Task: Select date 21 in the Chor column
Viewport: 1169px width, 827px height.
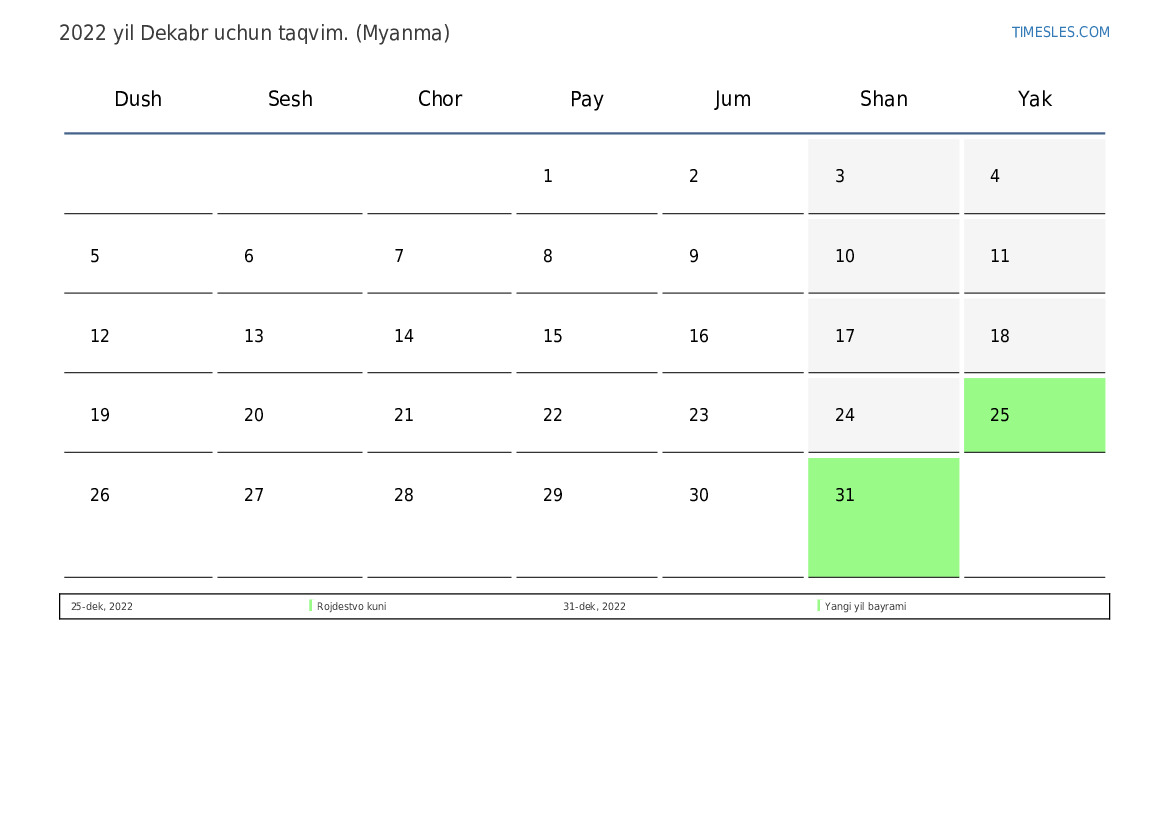Action: [404, 416]
